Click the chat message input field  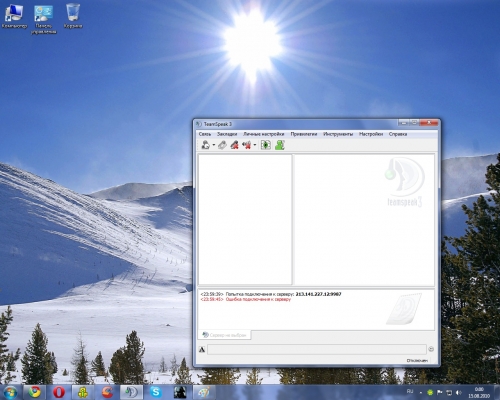tap(317, 349)
